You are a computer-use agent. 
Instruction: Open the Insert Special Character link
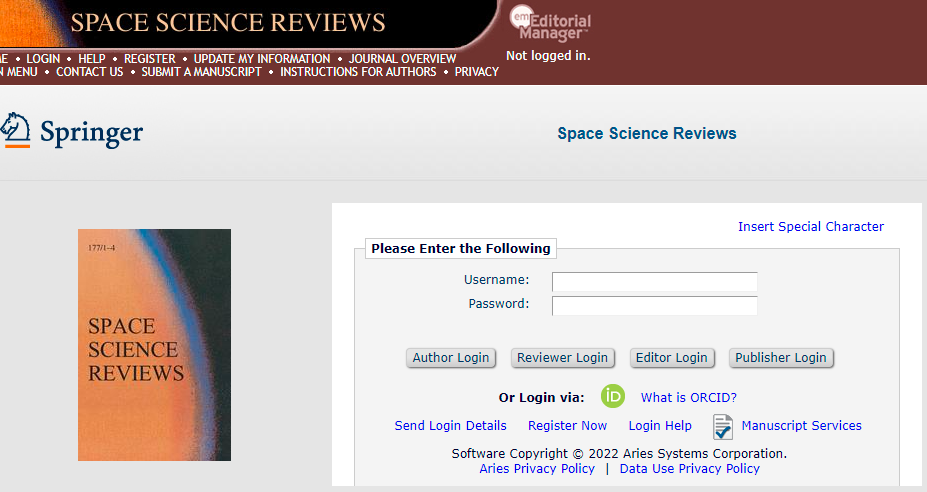click(810, 227)
